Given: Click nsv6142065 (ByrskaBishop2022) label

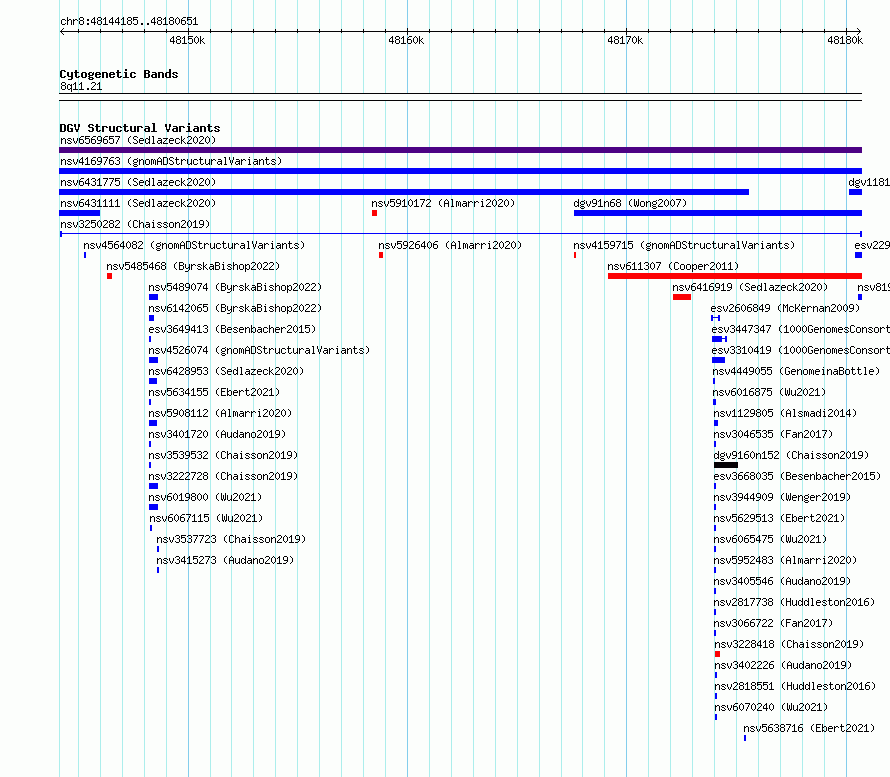Looking at the screenshot, I should [235, 308].
